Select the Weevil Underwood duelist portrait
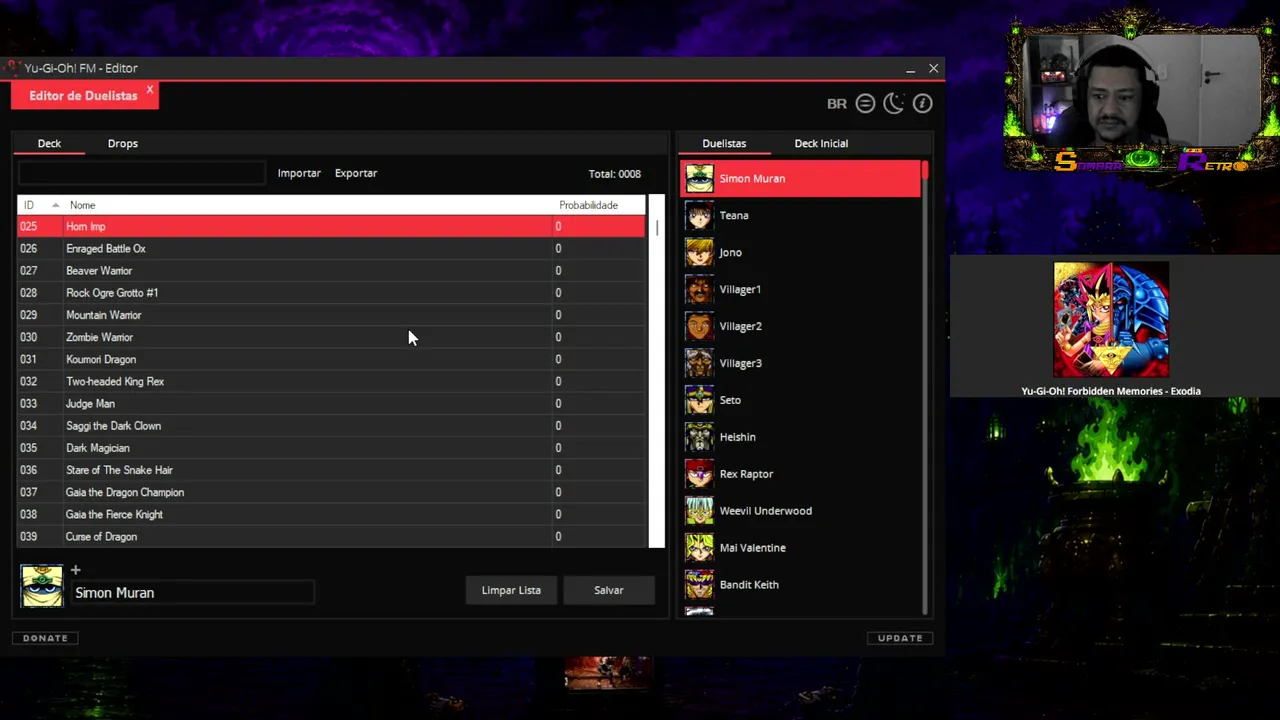1280x720 pixels. coord(699,511)
